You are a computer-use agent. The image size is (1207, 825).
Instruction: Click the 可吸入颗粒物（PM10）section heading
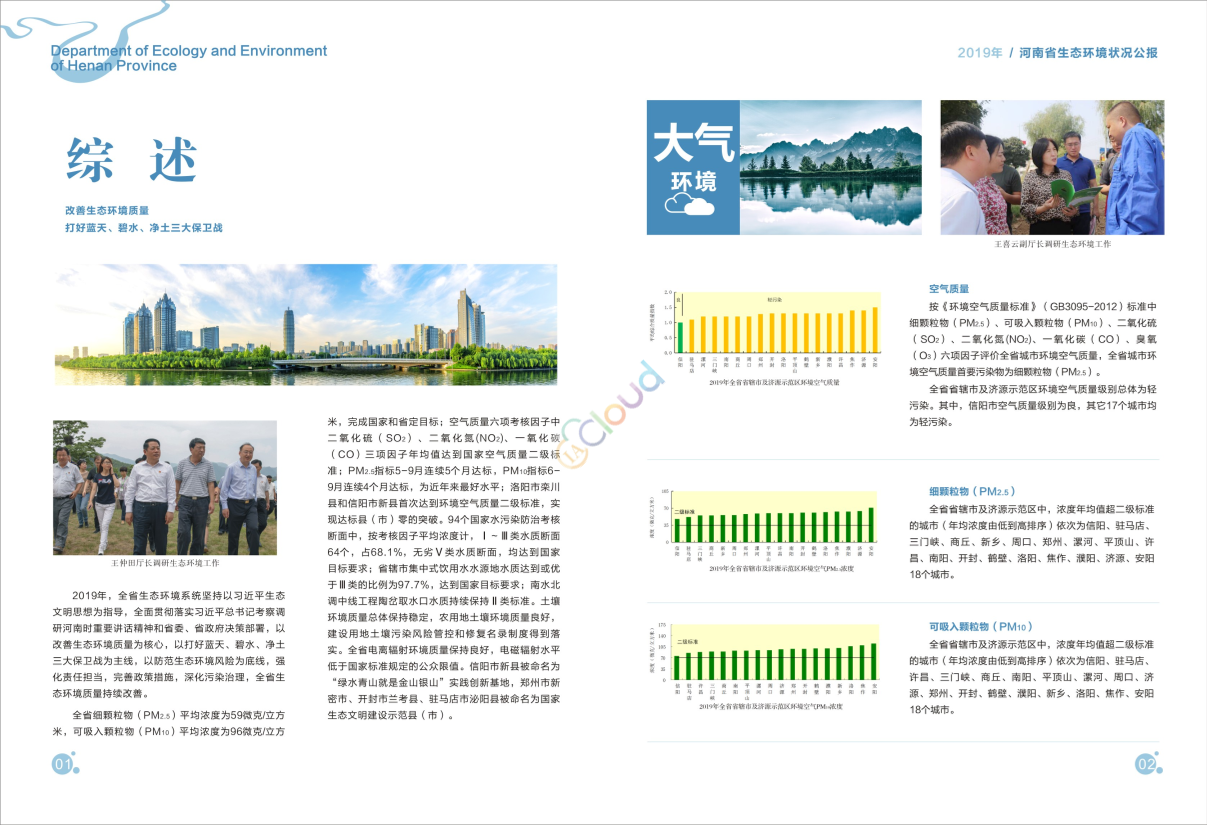tap(981, 626)
